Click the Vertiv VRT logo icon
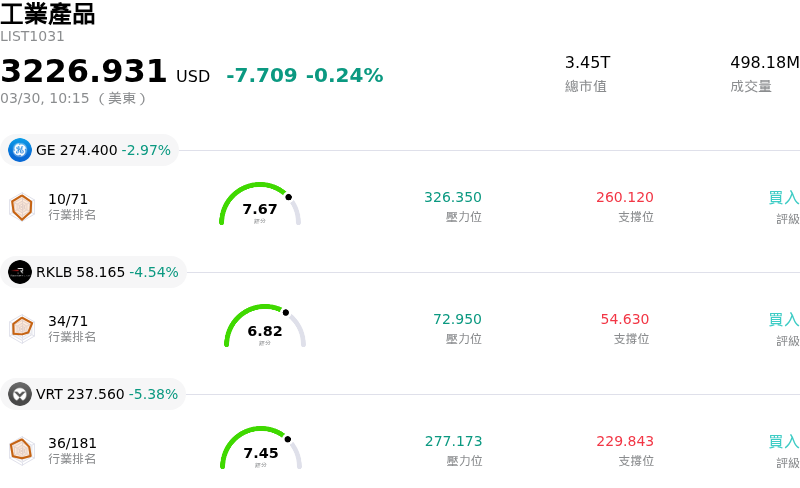800x488 pixels. 20,394
